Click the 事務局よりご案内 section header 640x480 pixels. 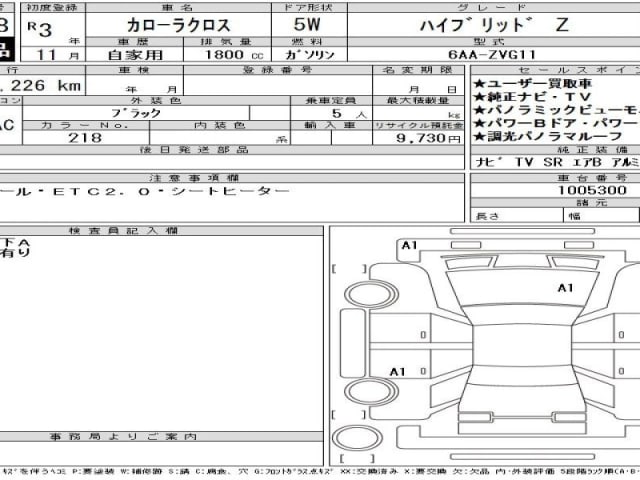pos(123,437)
